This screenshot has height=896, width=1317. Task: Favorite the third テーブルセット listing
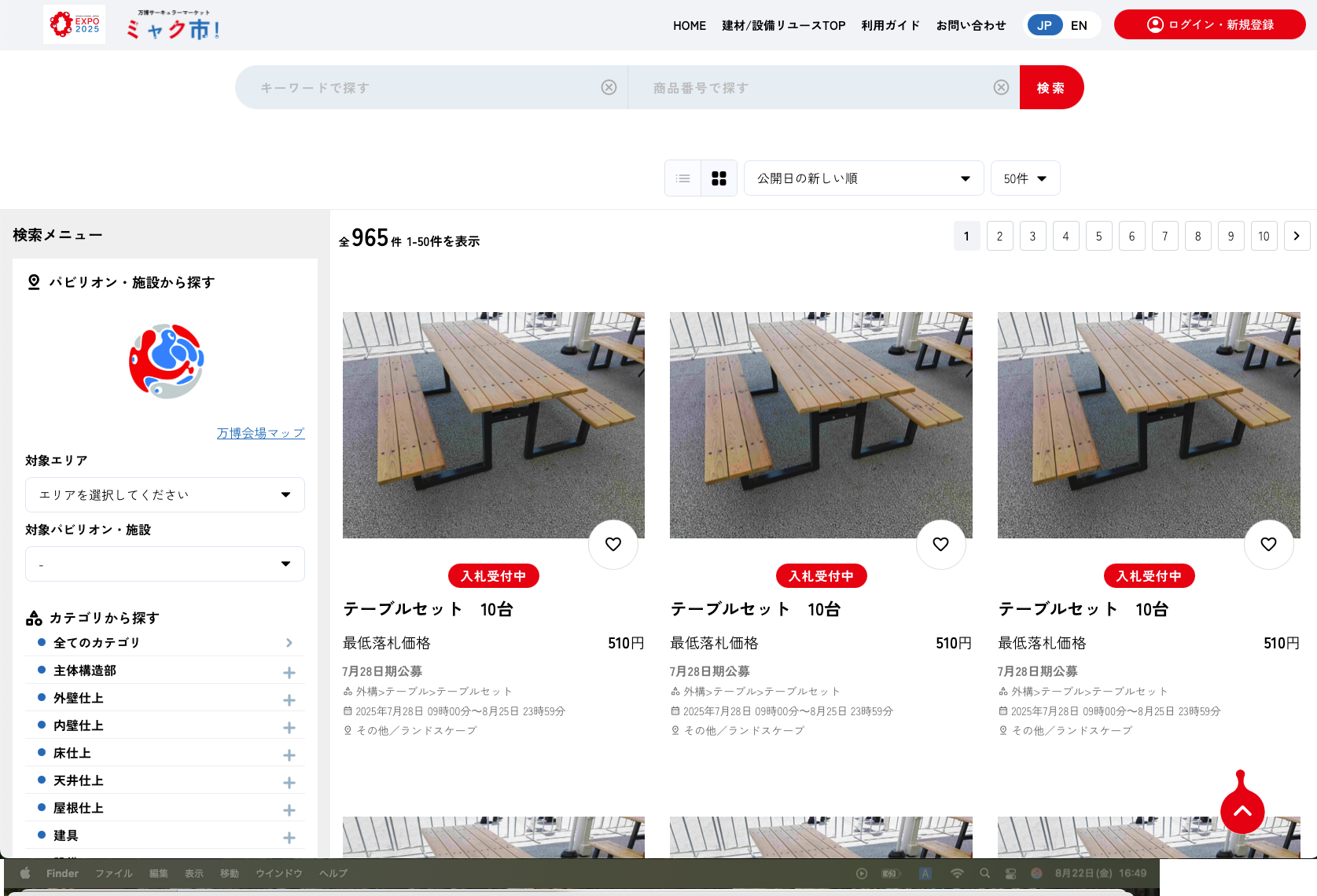[x=1267, y=544]
